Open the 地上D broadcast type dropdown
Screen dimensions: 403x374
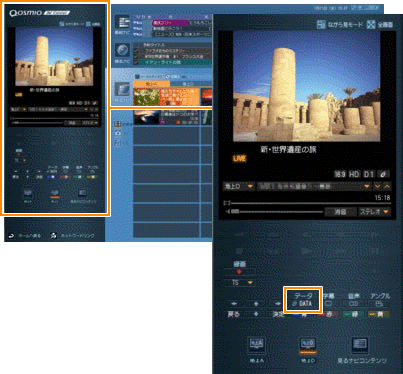[239, 186]
